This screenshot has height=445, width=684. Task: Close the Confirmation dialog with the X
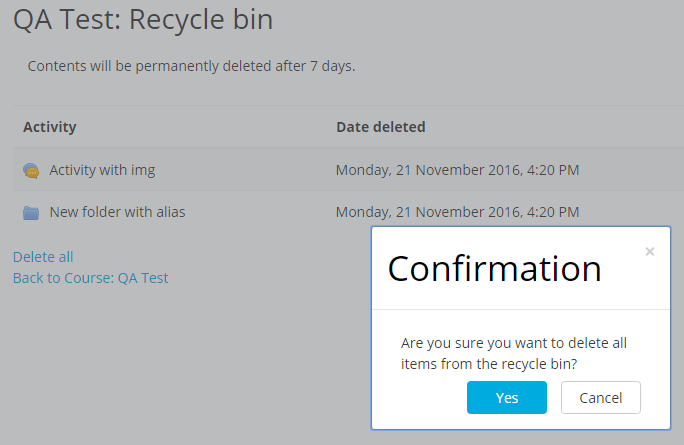(650, 252)
